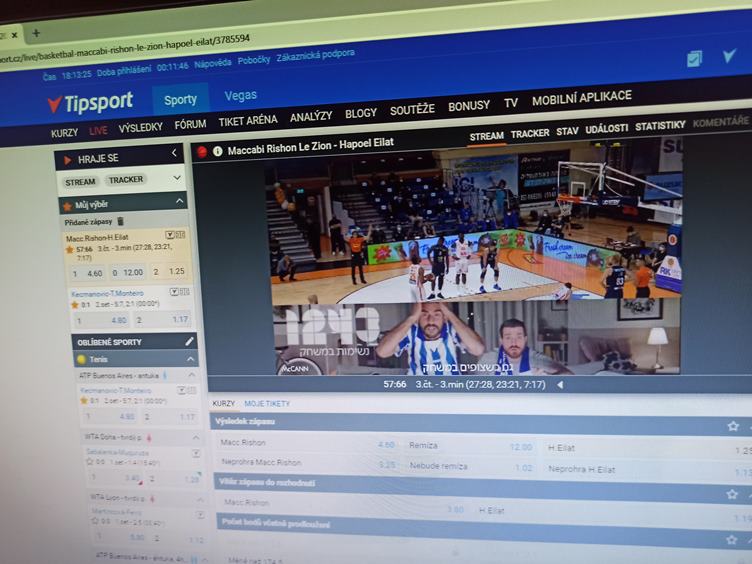Delete added matches with the trash icon
The image size is (752, 564).
(x=120, y=221)
